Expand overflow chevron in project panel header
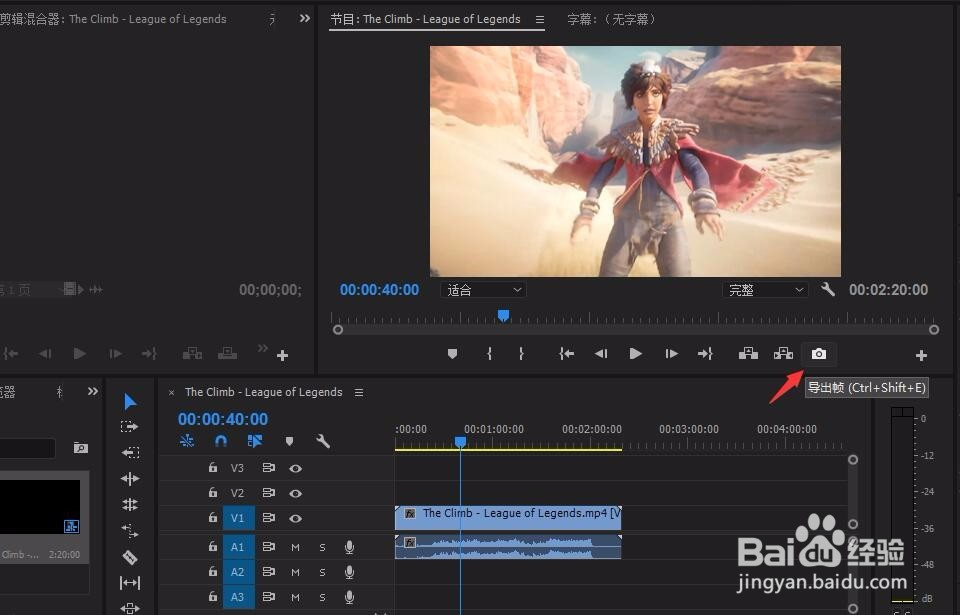Screen dimensions: 960x615 tap(92, 391)
